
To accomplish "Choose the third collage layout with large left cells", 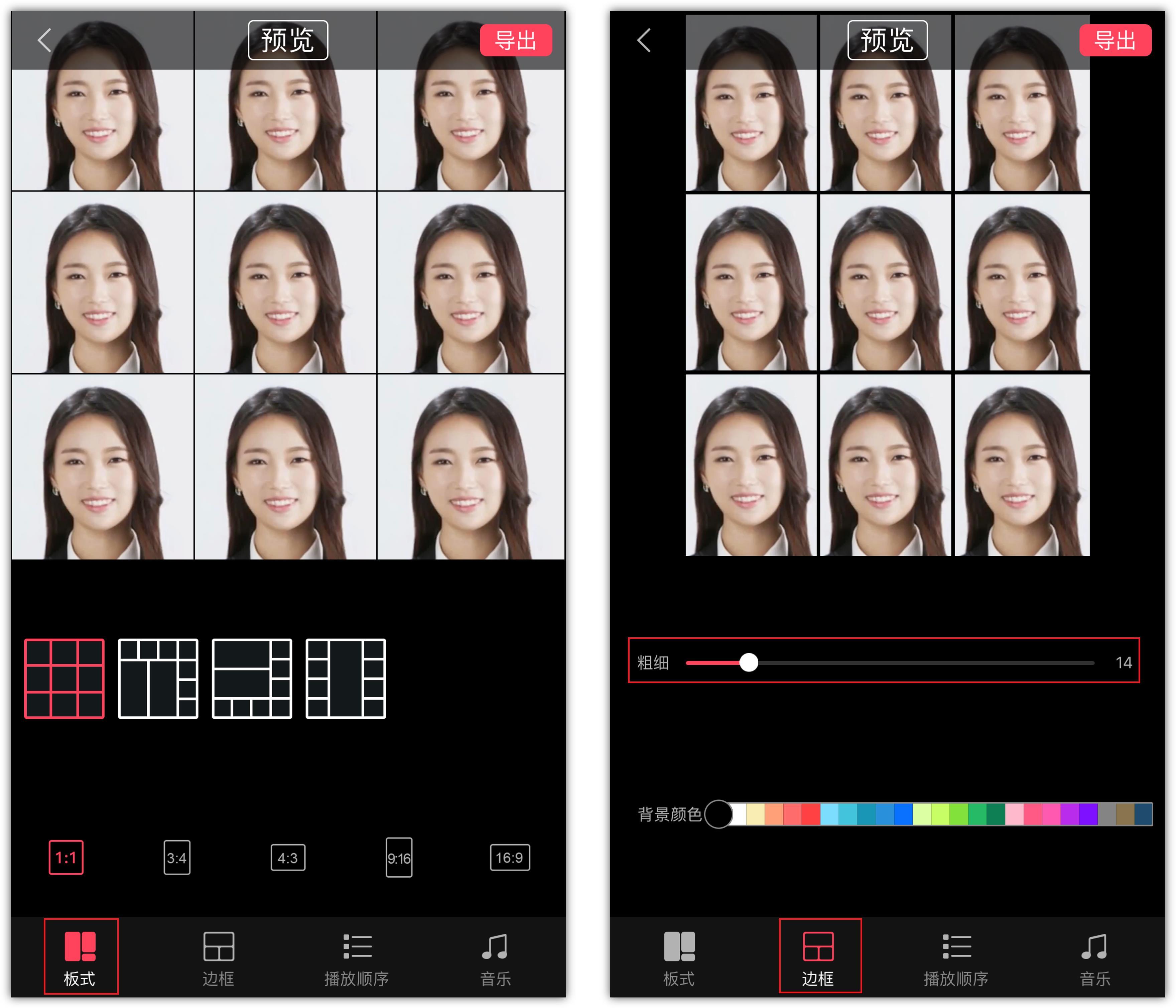I will pyautogui.click(x=252, y=679).
